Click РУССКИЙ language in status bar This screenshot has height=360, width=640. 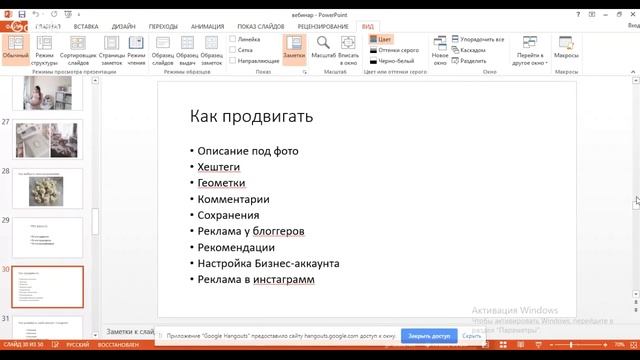coord(78,345)
